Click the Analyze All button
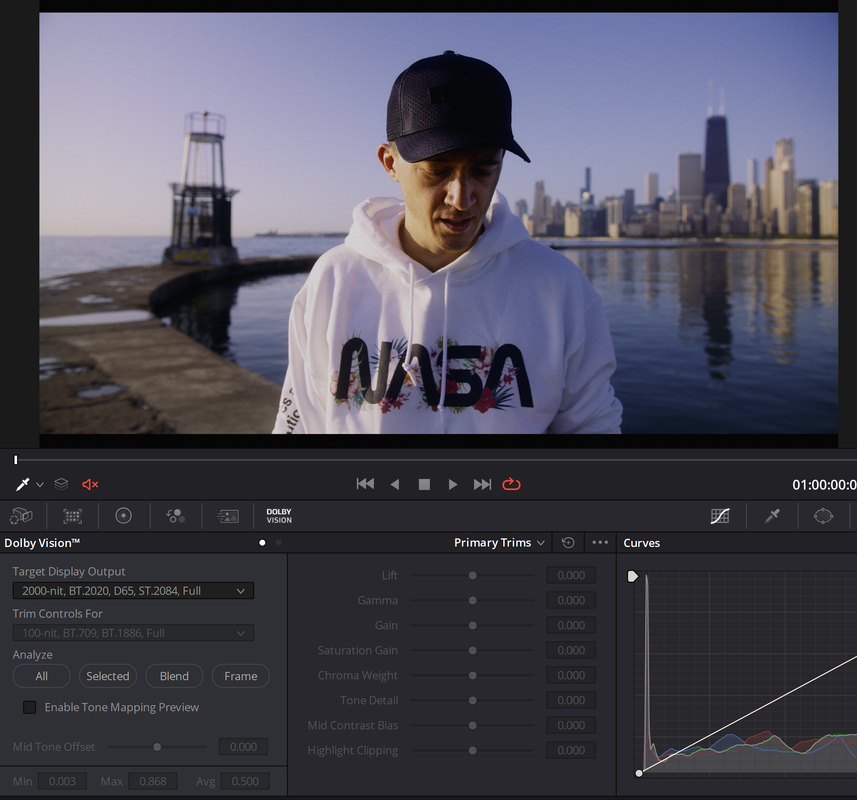This screenshot has width=857, height=800. pyautogui.click(x=42, y=676)
